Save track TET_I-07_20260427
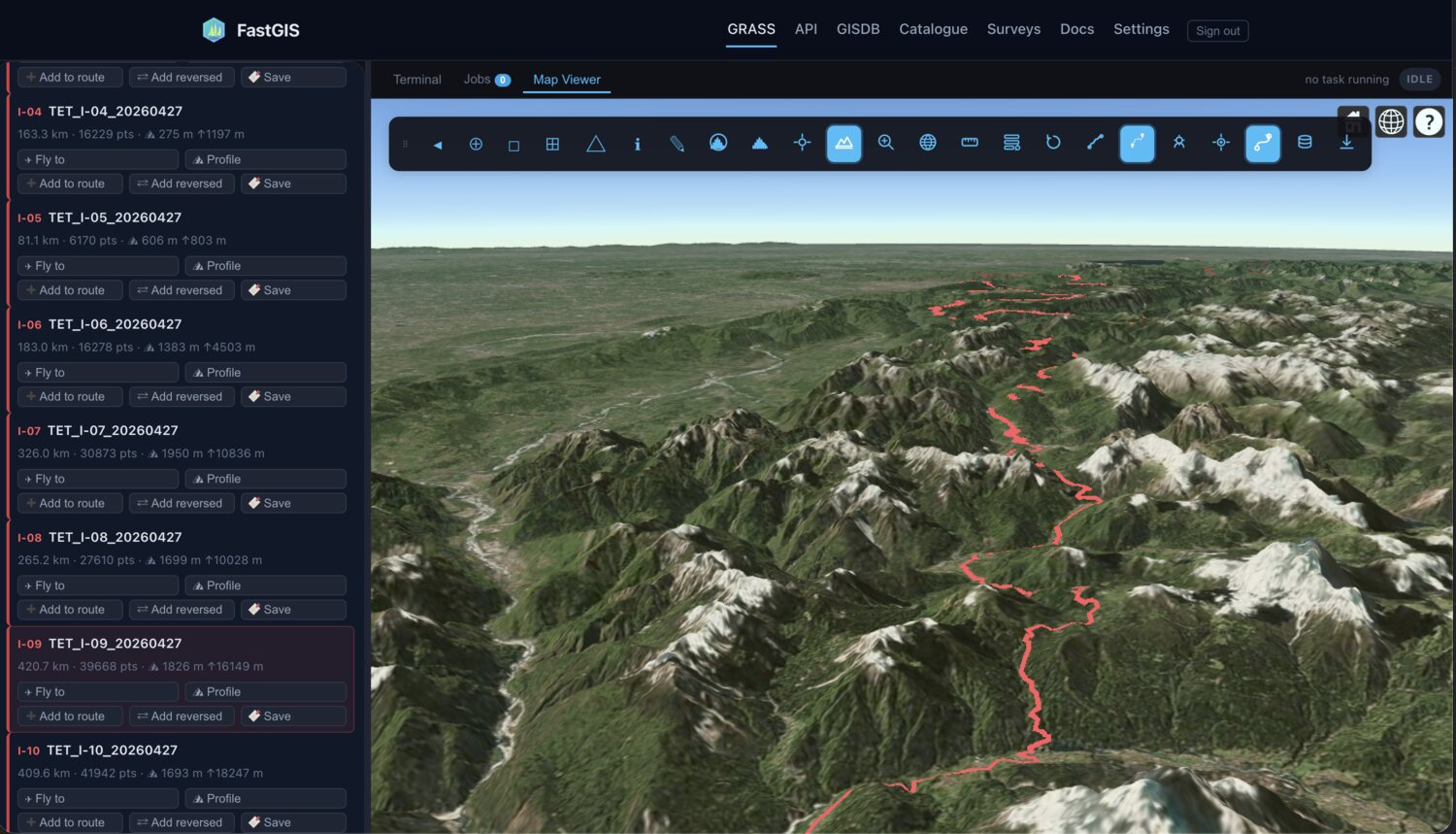Image resolution: width=1456 pixels, height=834 pixels. 293,503
